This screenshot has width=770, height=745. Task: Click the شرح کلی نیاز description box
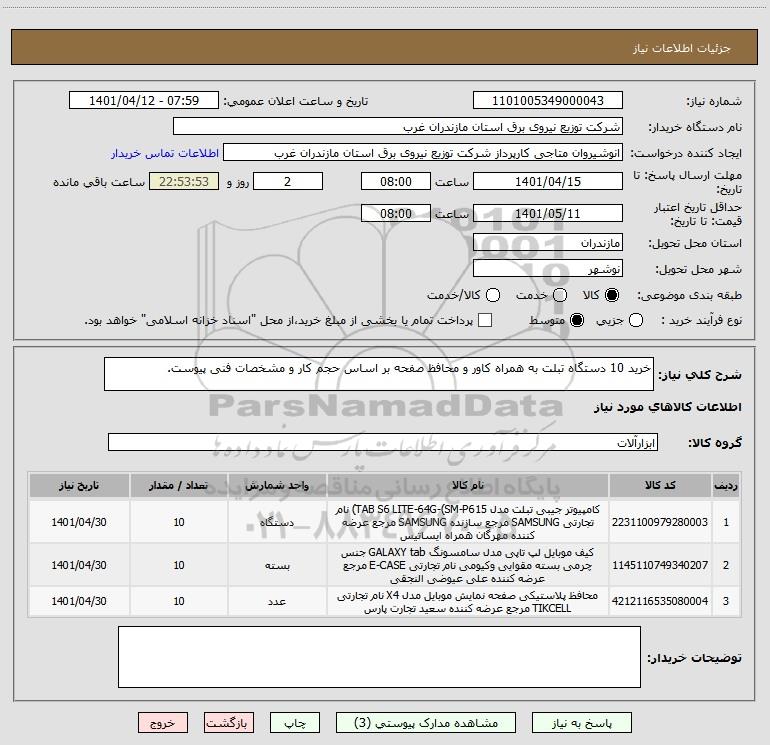coord(379,374)
